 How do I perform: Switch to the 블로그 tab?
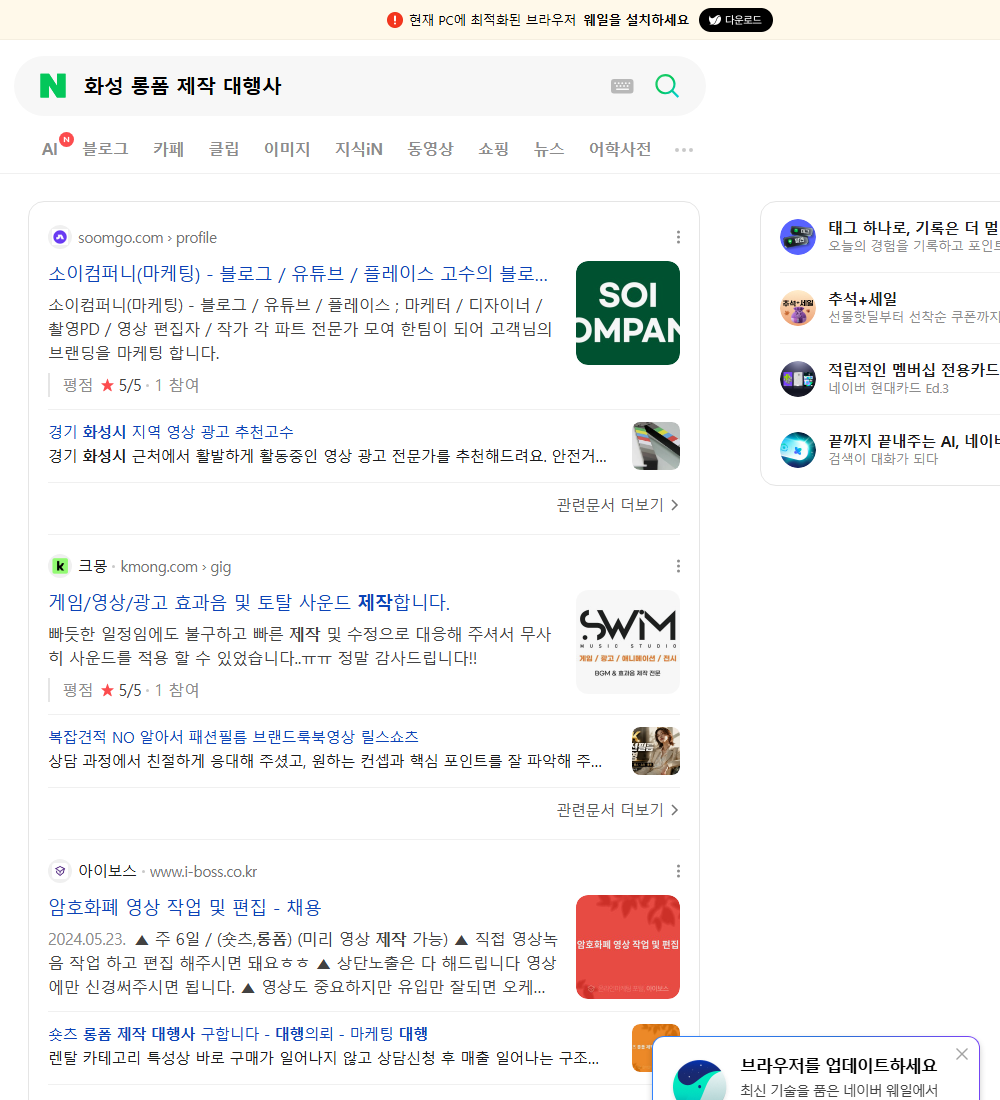105,149
